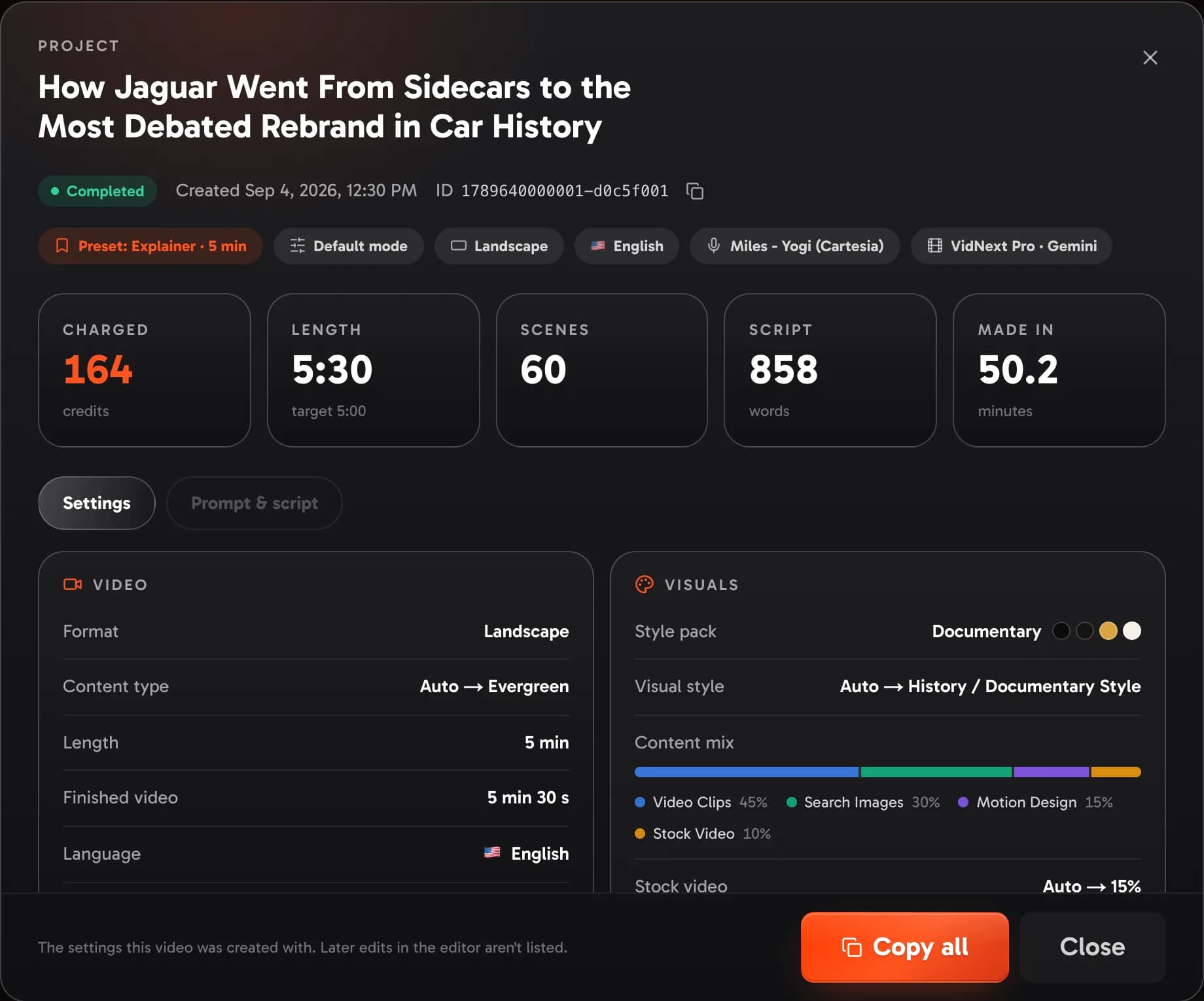Screen dimensions: 1204x1001
Task: Click the Copy all button
Action: pyautogui.click(x=905, y=947)
